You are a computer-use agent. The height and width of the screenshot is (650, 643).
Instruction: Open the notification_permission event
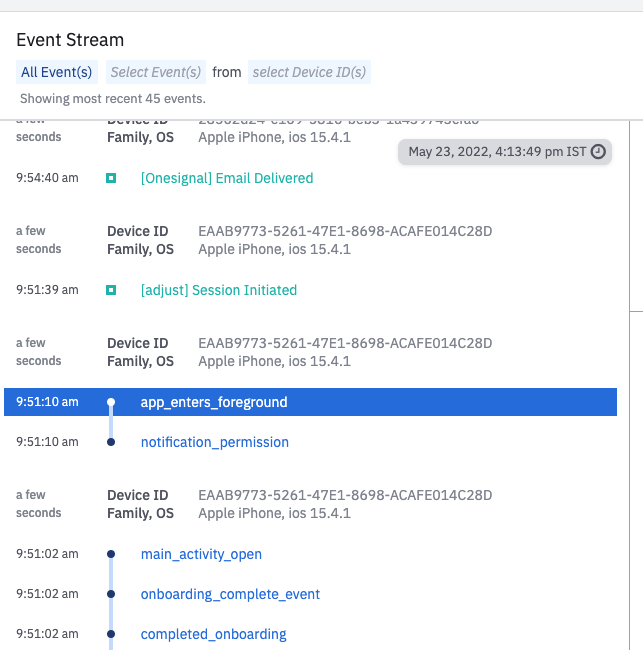pos(215,442)
